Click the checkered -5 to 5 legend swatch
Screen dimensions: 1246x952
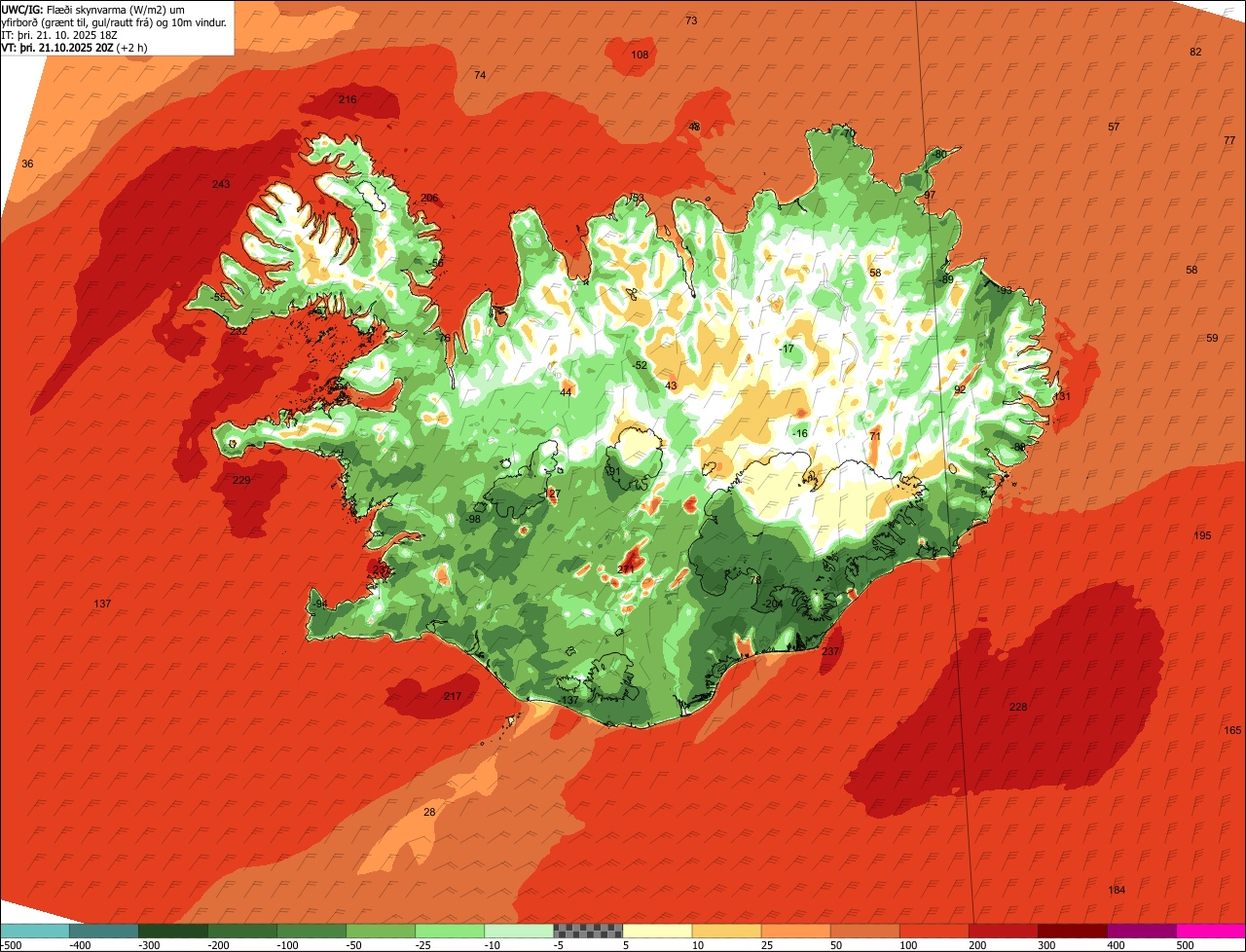[x=587, y=931]
